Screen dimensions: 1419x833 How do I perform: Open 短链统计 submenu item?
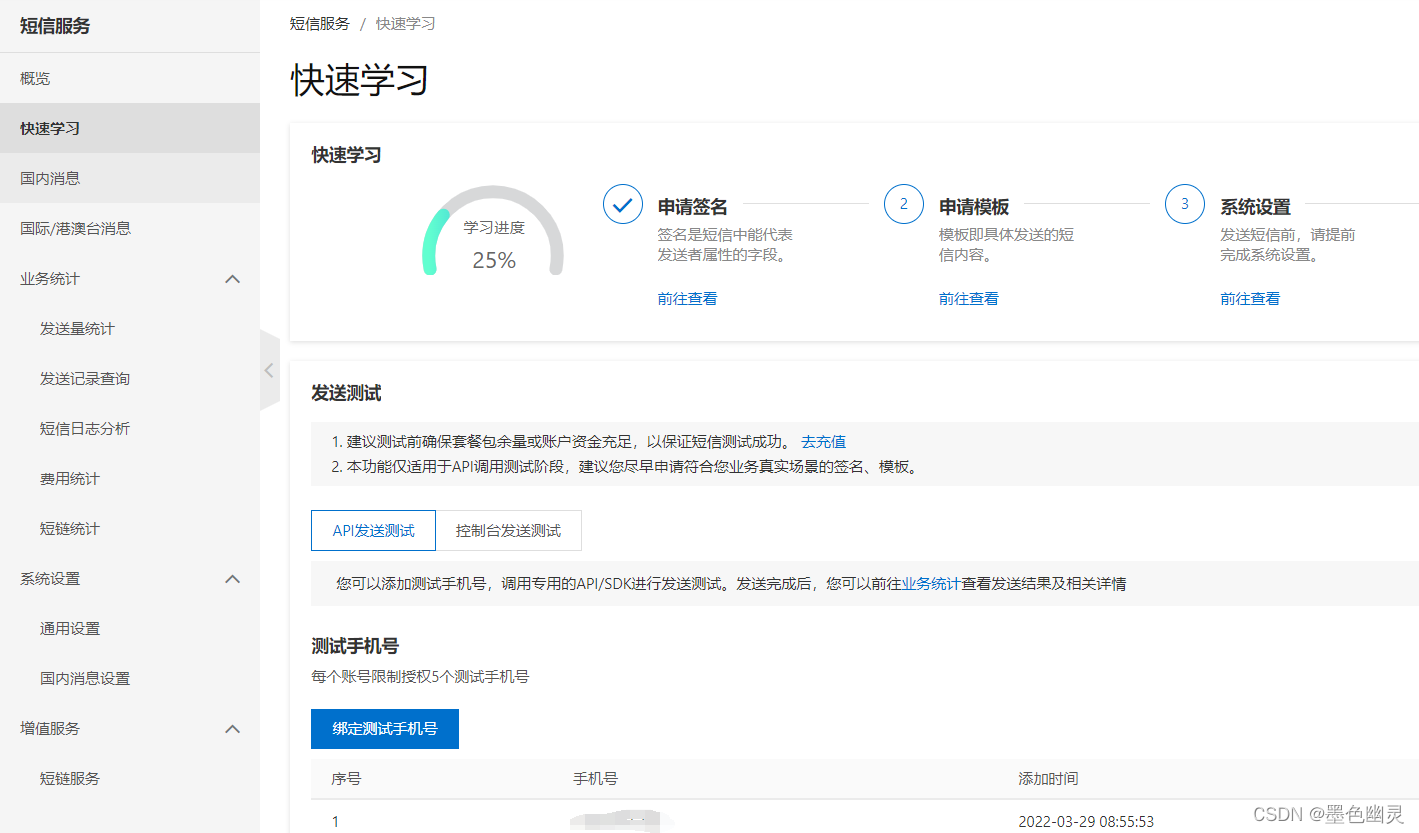tap(130, 528)
